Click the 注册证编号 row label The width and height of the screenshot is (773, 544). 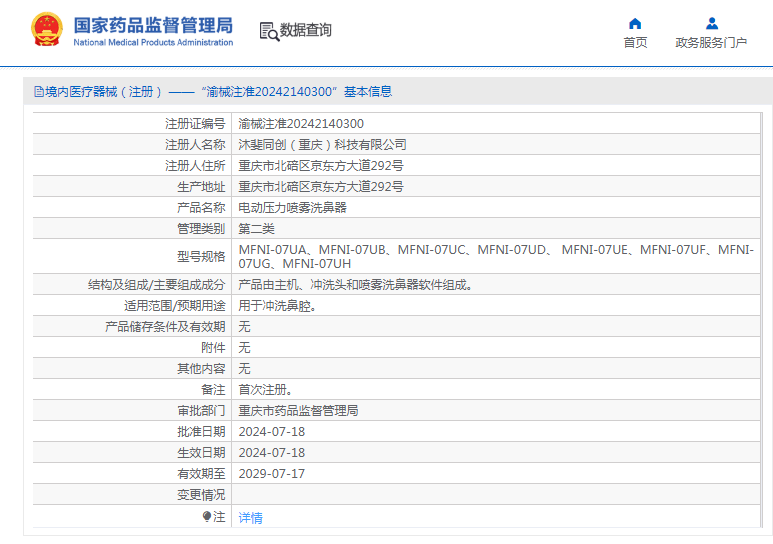(195, 124)
